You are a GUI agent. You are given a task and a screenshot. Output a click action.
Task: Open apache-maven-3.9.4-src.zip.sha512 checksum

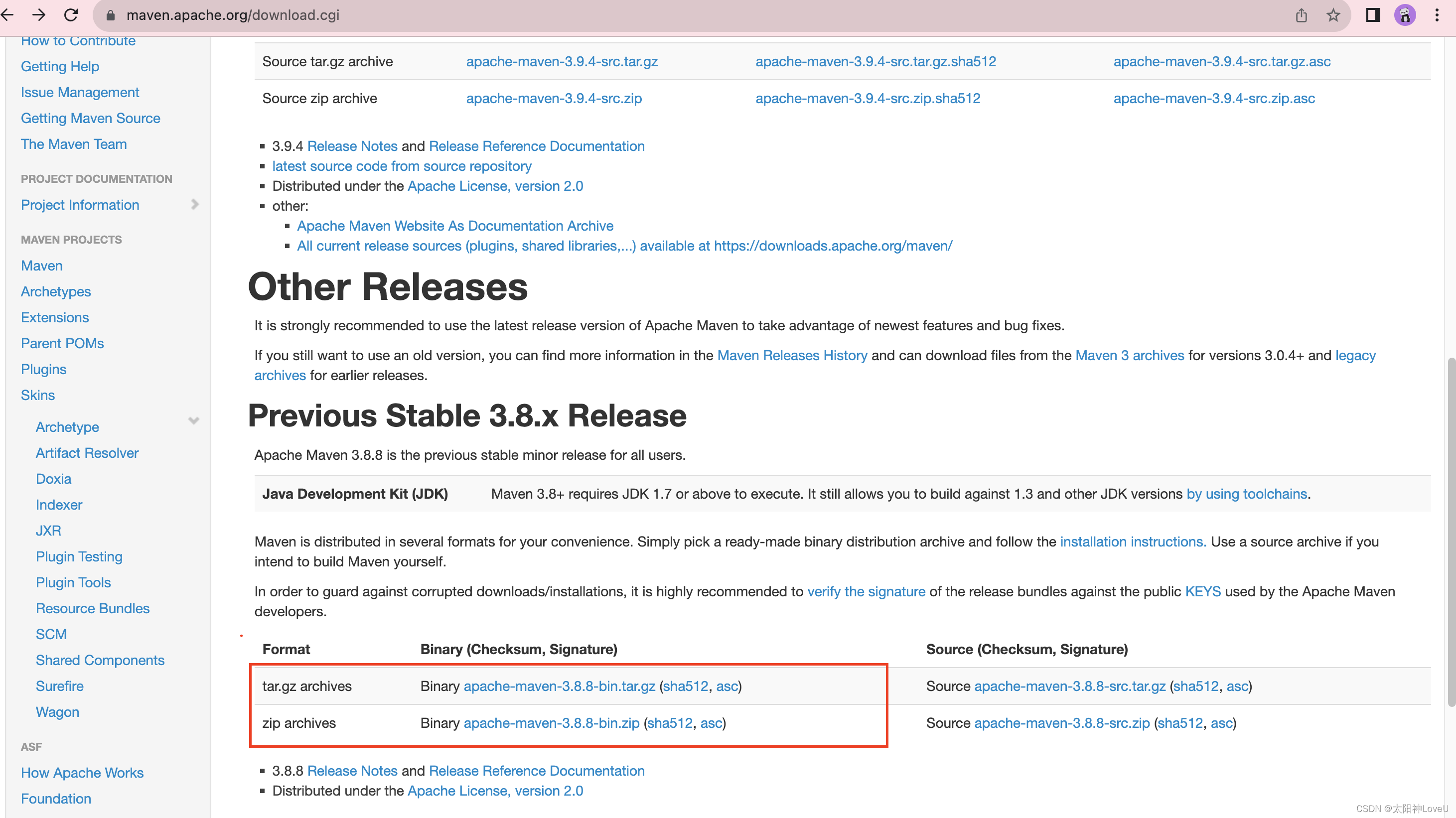pos(868,98)
